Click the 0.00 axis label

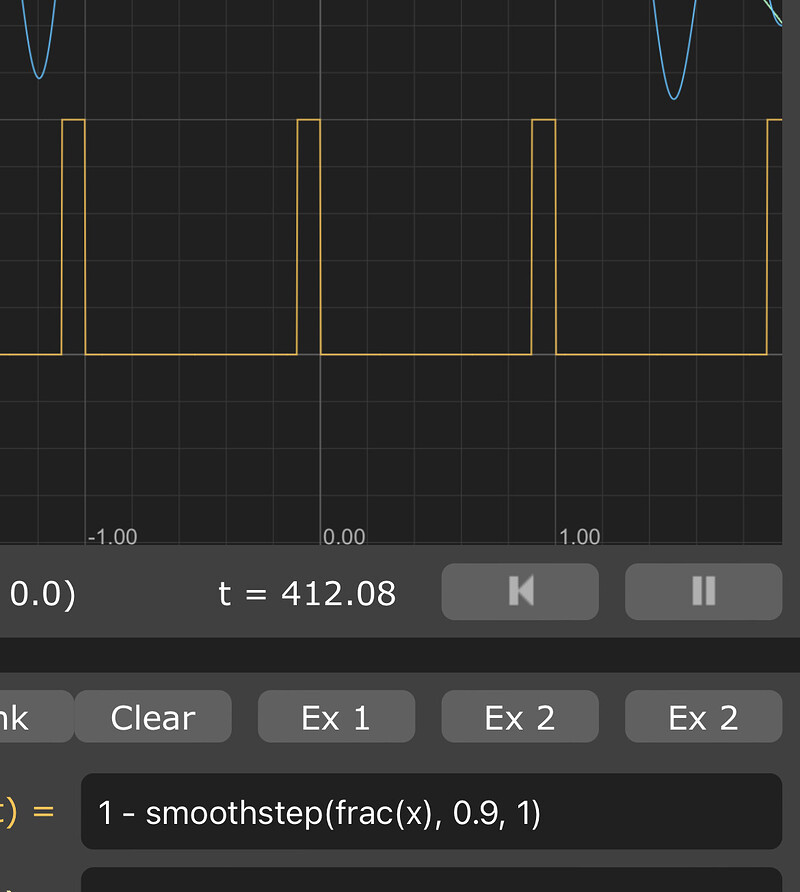click(x=344, y=536)
